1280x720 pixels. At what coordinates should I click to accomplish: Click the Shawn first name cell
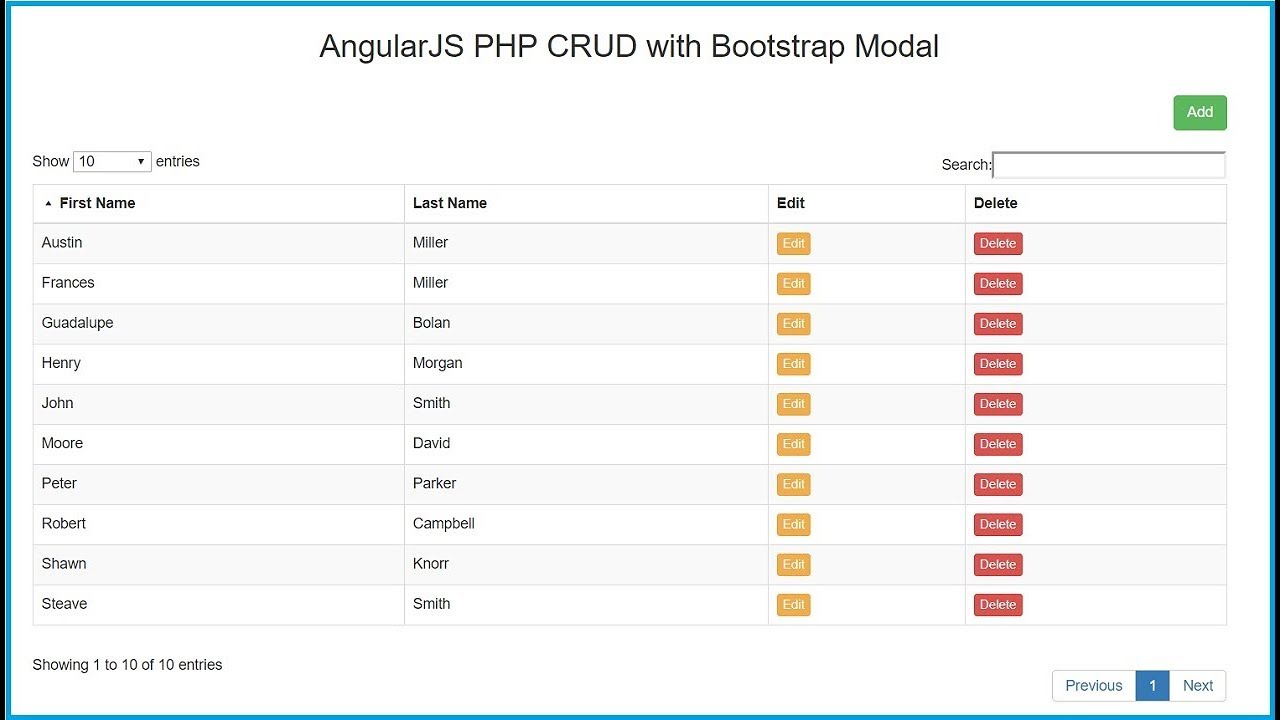click(219, 564)
